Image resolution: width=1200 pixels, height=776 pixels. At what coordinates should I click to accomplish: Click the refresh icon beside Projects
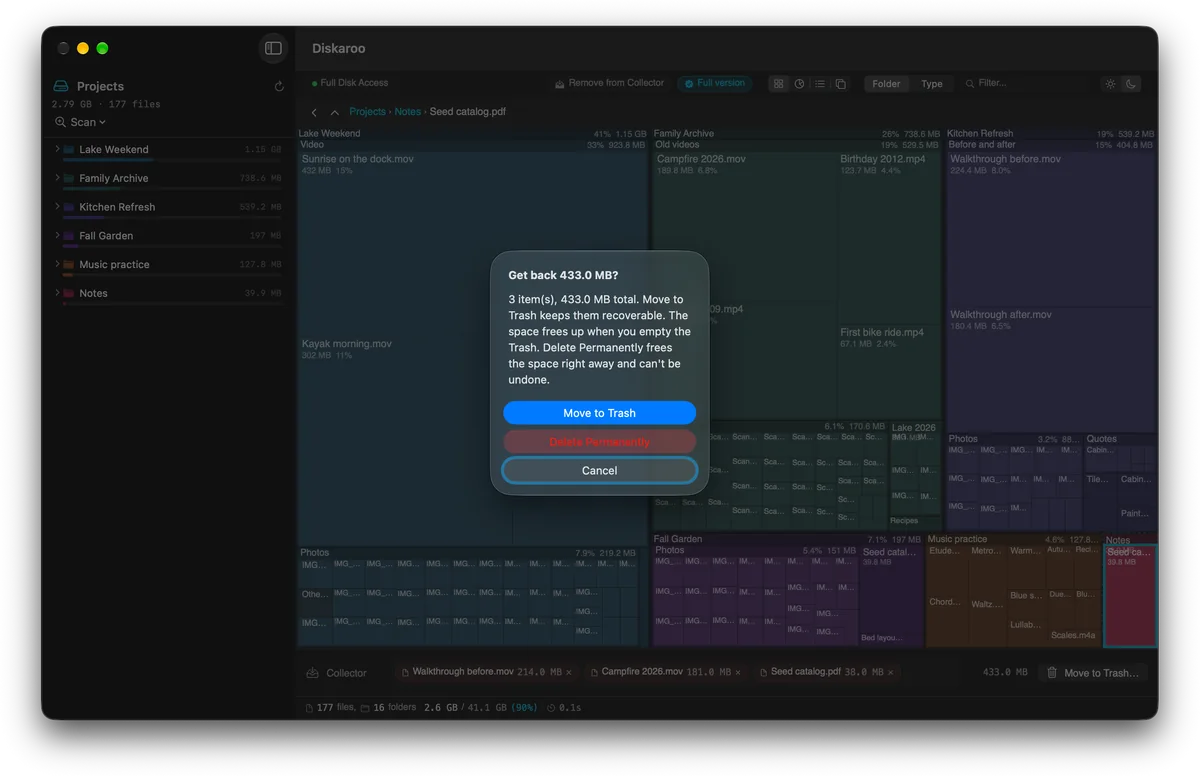pos(279,87)
